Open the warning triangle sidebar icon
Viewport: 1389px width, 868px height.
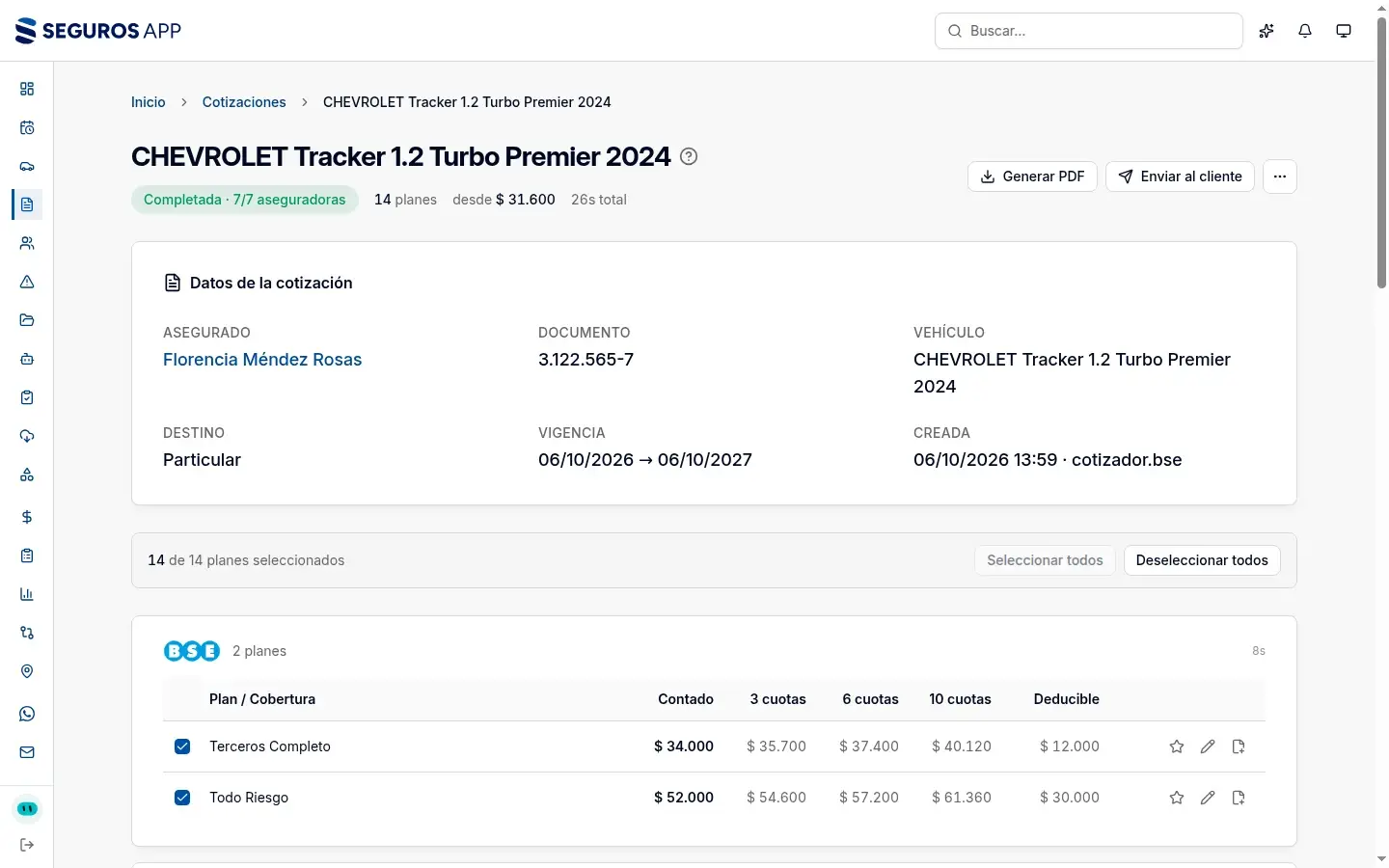(27, 282)
